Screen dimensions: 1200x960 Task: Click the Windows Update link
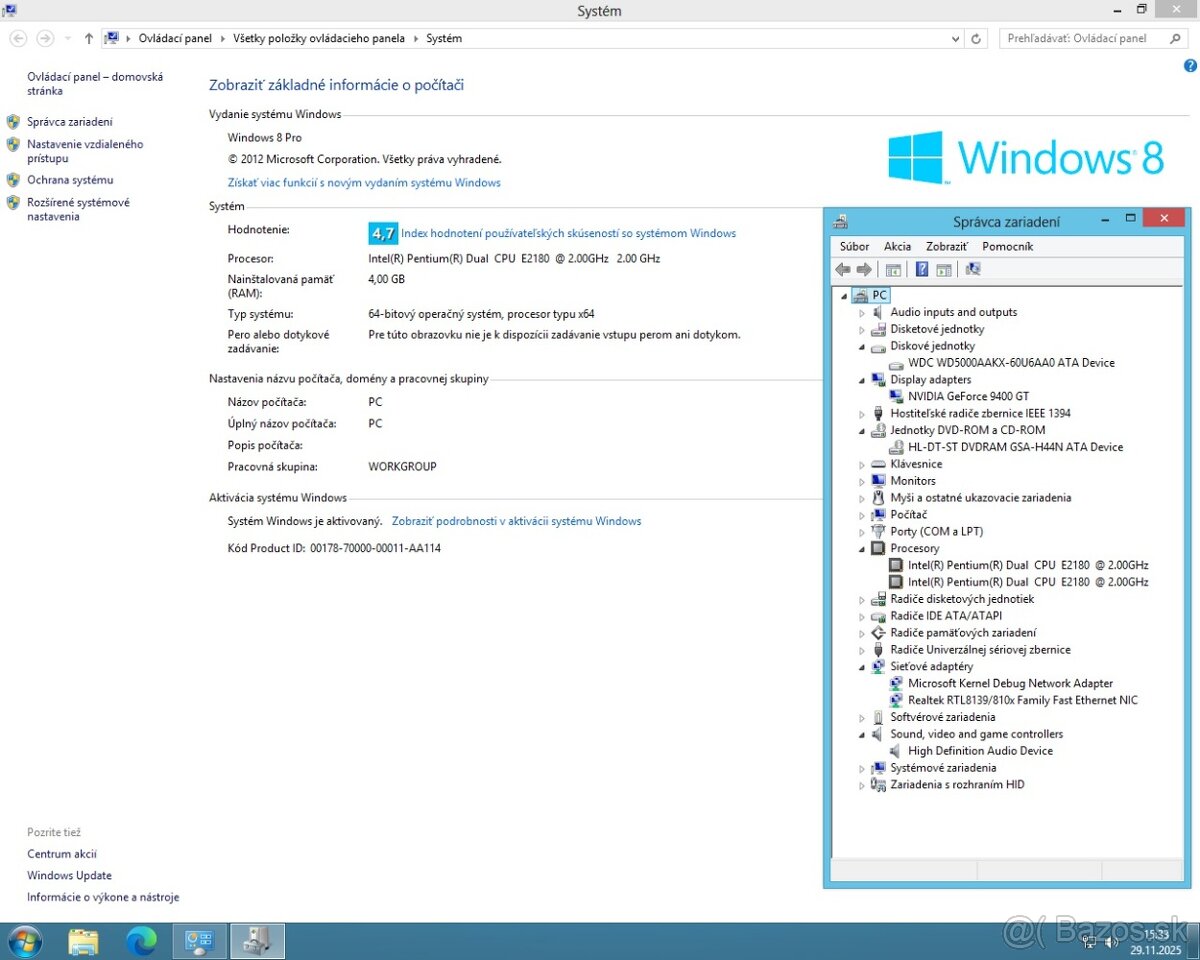click(x=69, y=876)
